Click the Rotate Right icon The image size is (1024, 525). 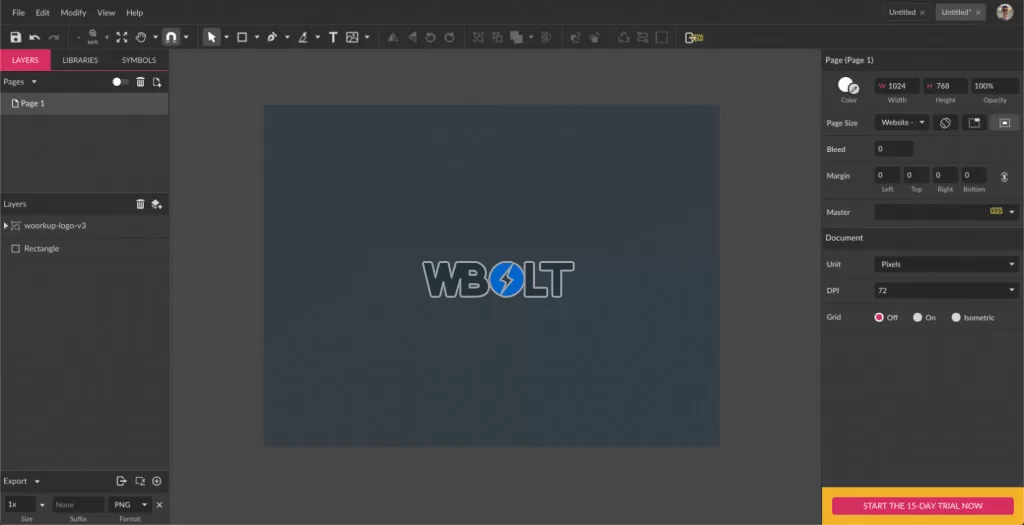449,37
